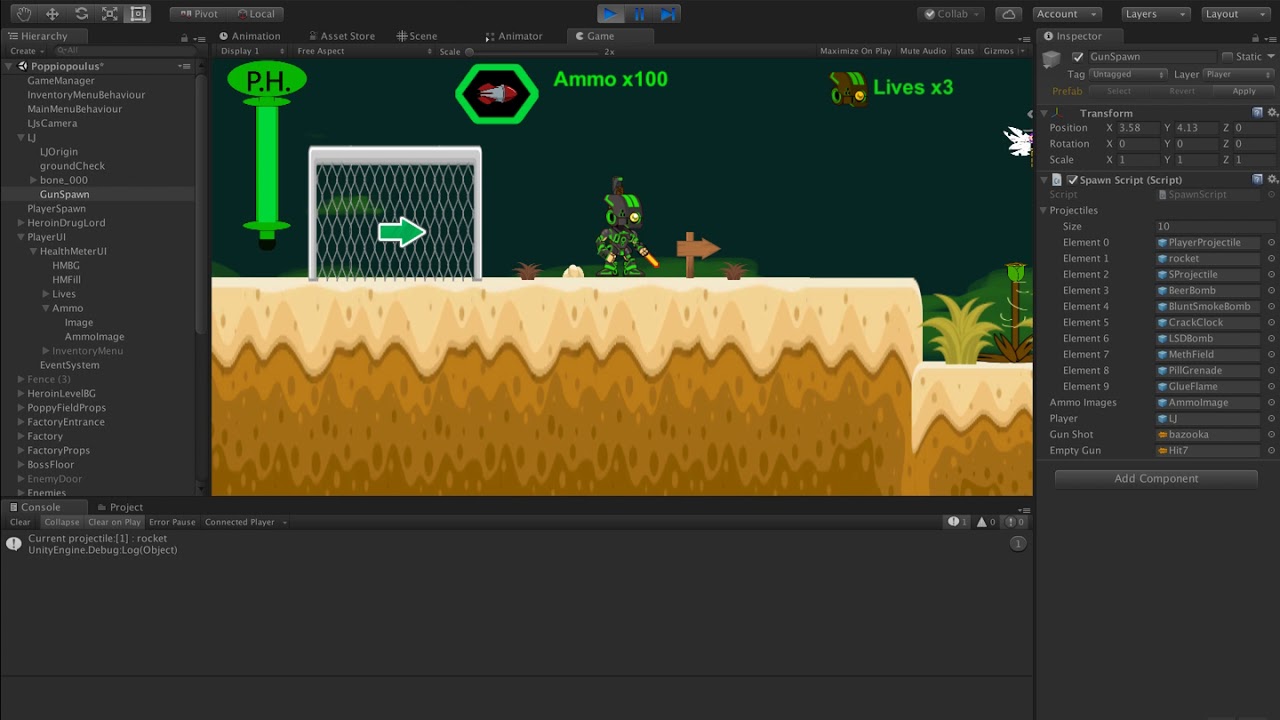Expand bone_000 in Hierarchy
Screen dimensions: 1280x720
[x=33, y=180]
